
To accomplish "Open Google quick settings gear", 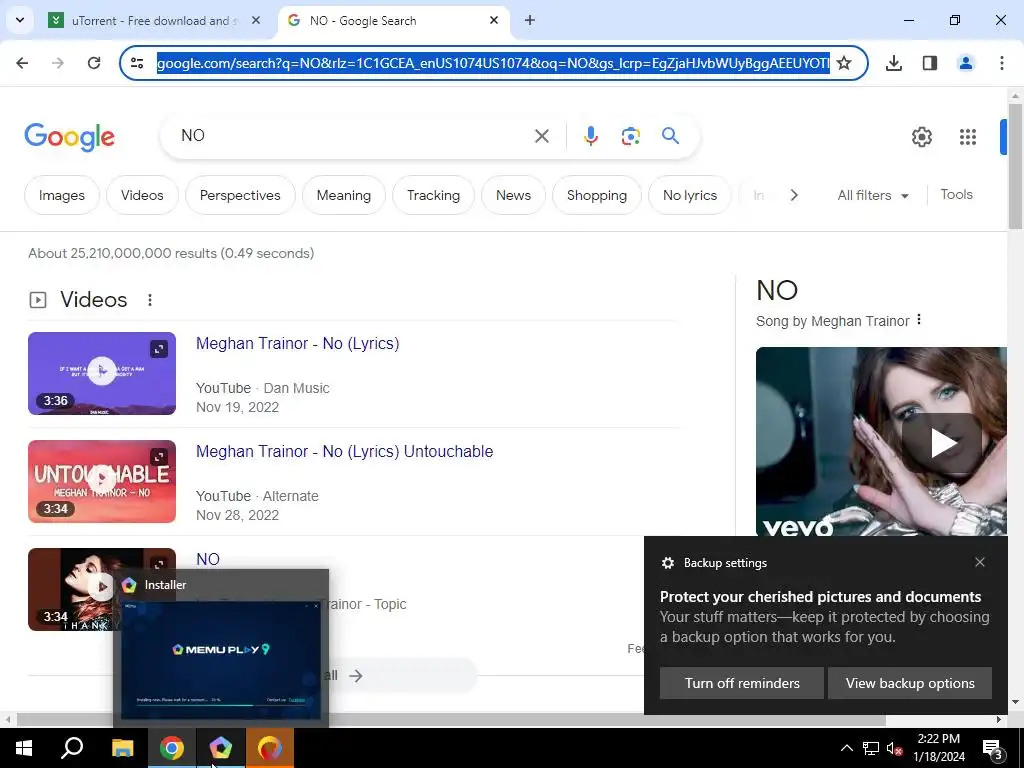I will (921, 136).
